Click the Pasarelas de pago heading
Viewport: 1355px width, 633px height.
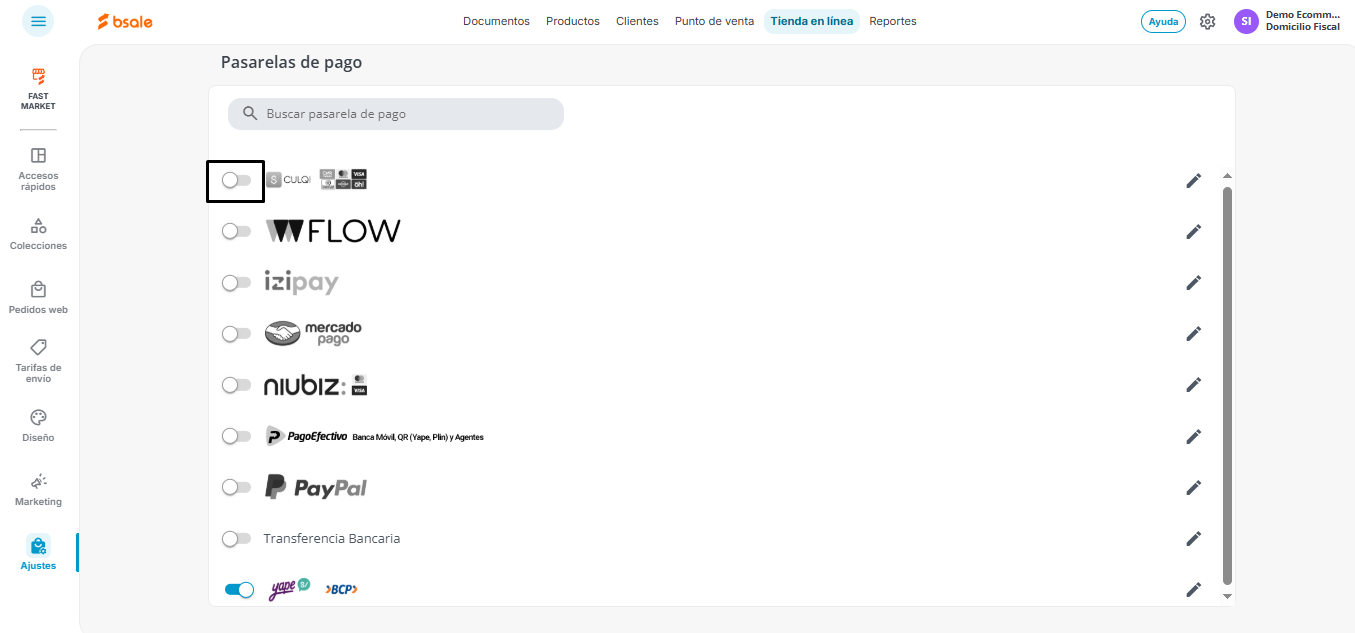coord(291,62)
